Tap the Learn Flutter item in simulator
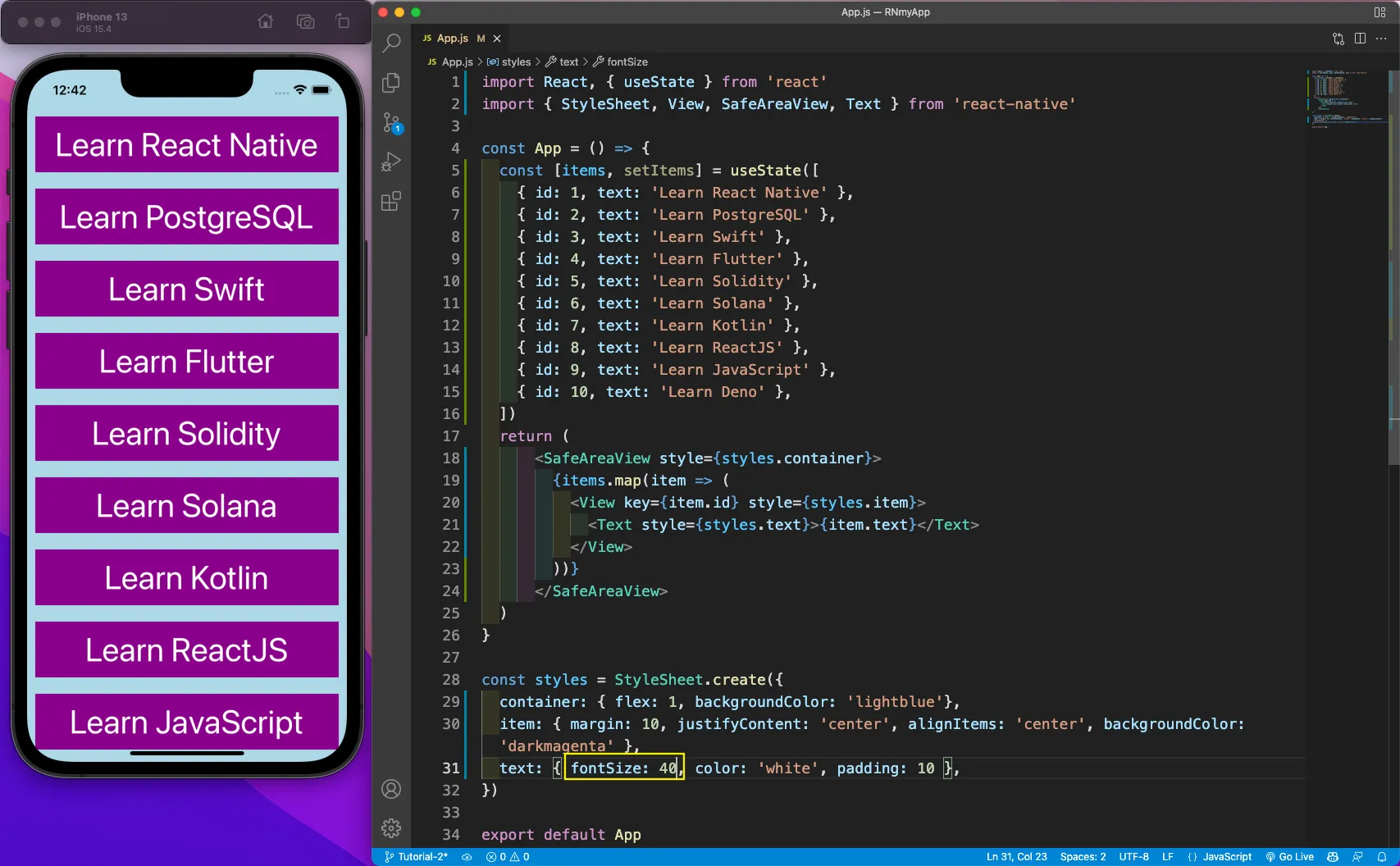1400x866 pixels. (x=187, y=361)
